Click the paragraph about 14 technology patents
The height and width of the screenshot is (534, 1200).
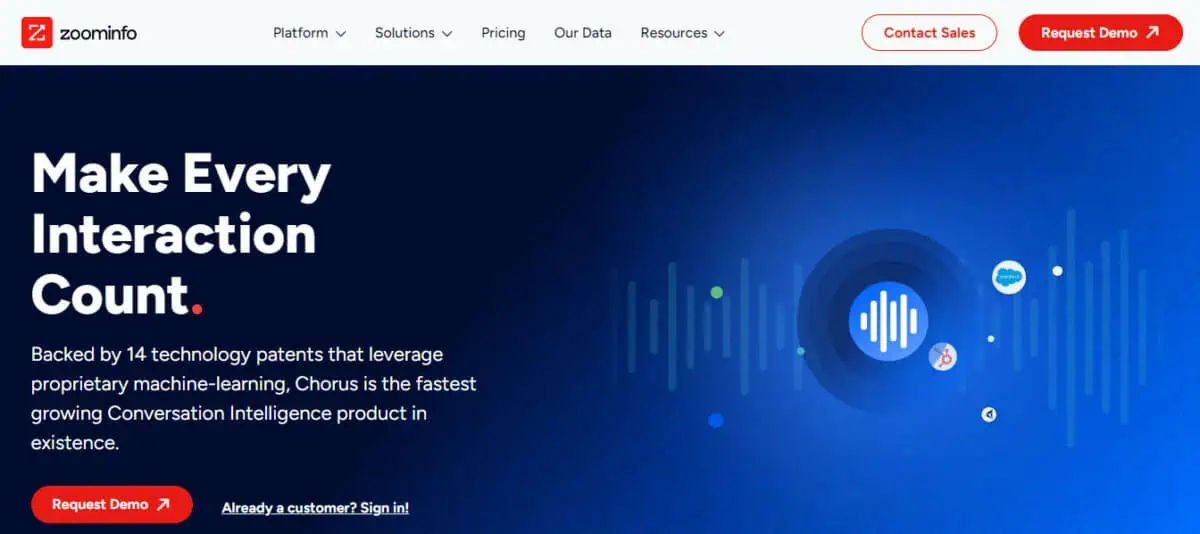coord(254,398)
